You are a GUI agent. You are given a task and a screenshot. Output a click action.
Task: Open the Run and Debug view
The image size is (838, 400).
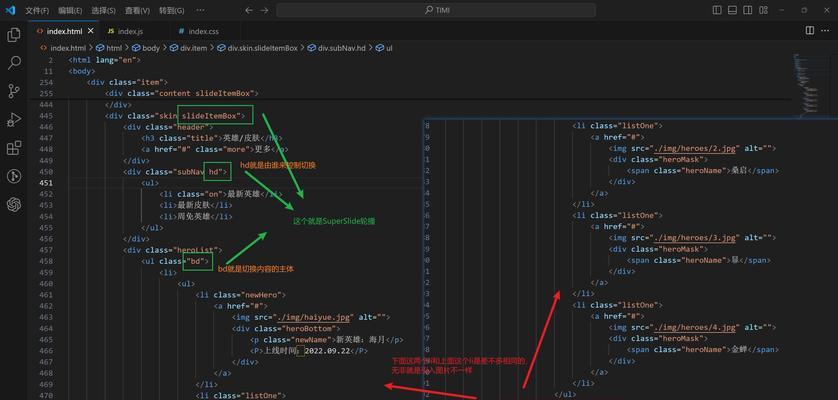tap(14, 120)
